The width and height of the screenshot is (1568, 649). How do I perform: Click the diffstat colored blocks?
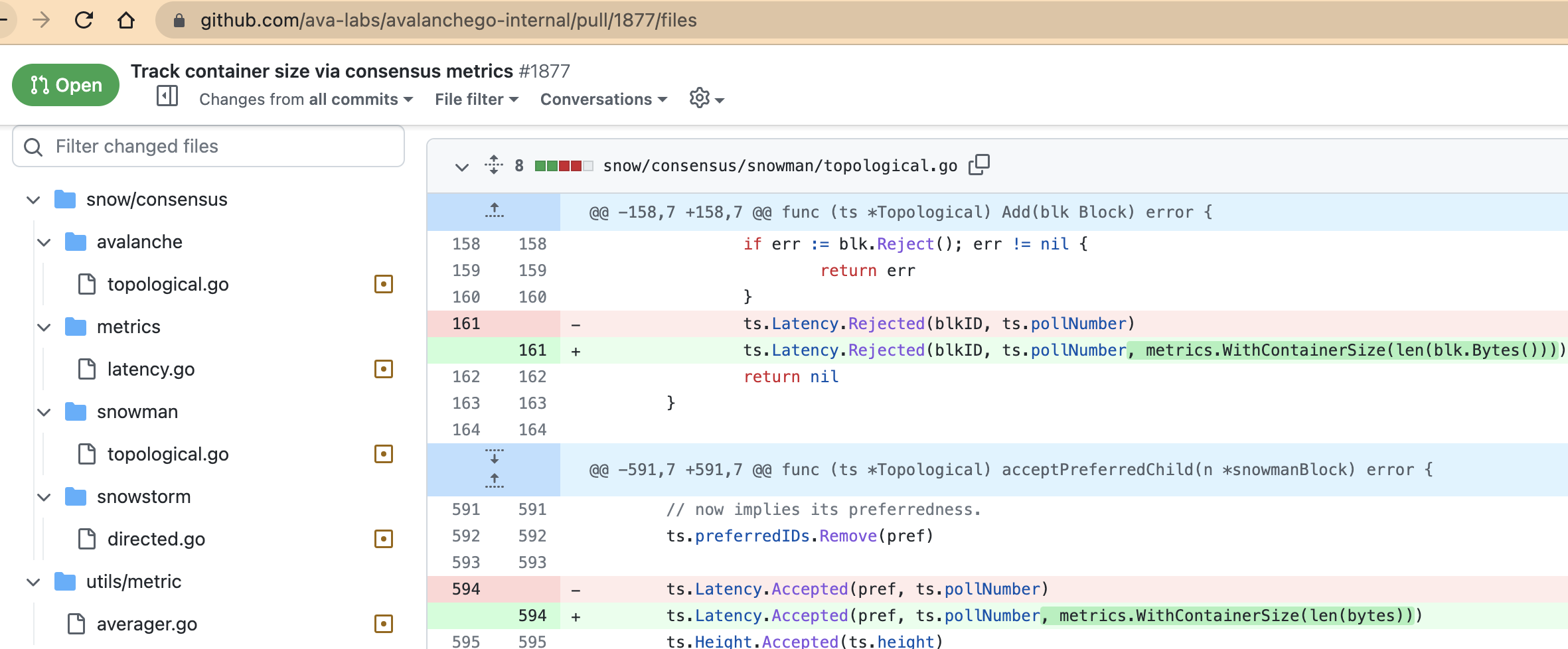pyautogui.click(x=563, y=166)
